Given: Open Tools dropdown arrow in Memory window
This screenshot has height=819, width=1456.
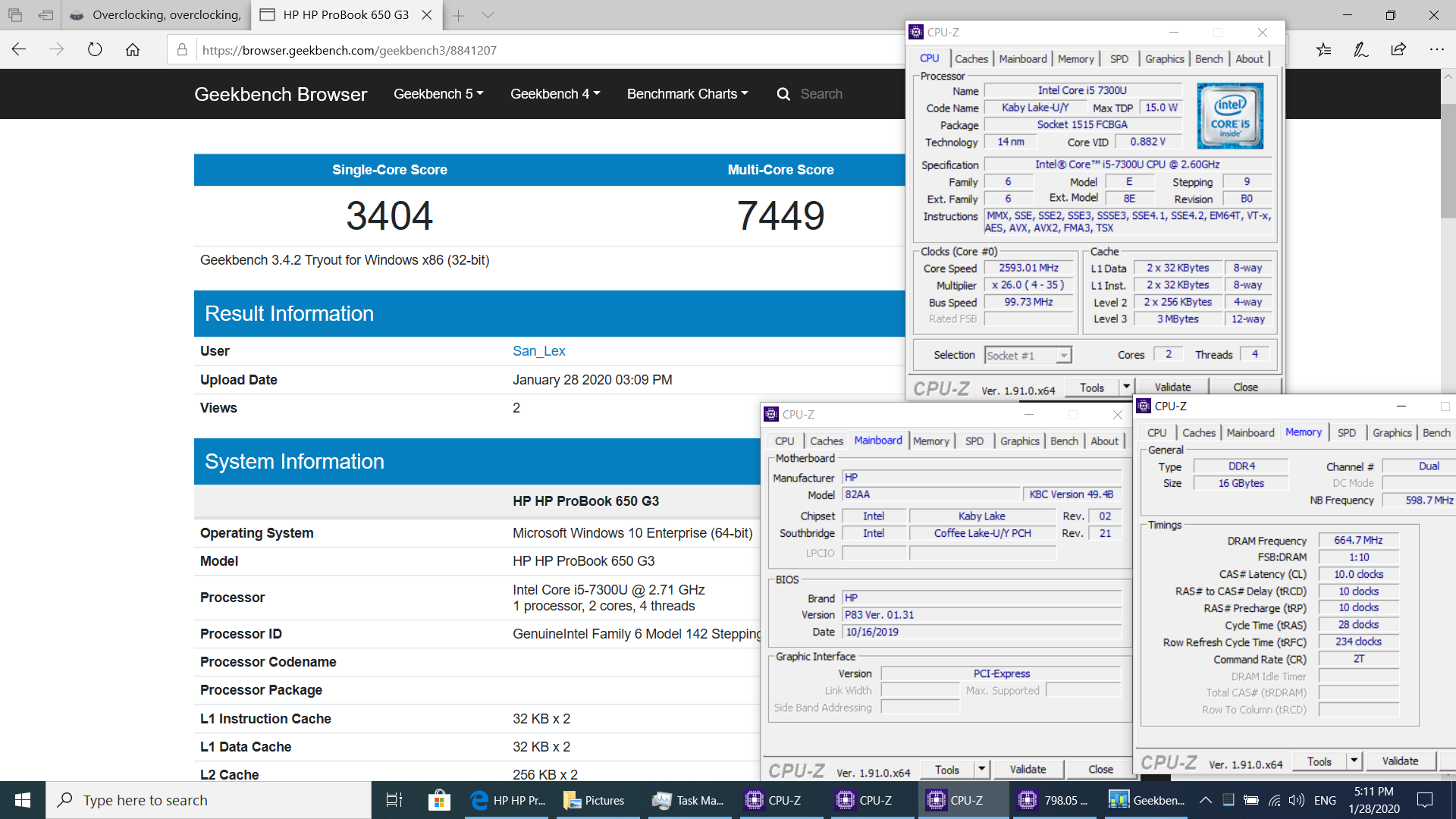Looking at the screenshot, I should [1354, 761].
